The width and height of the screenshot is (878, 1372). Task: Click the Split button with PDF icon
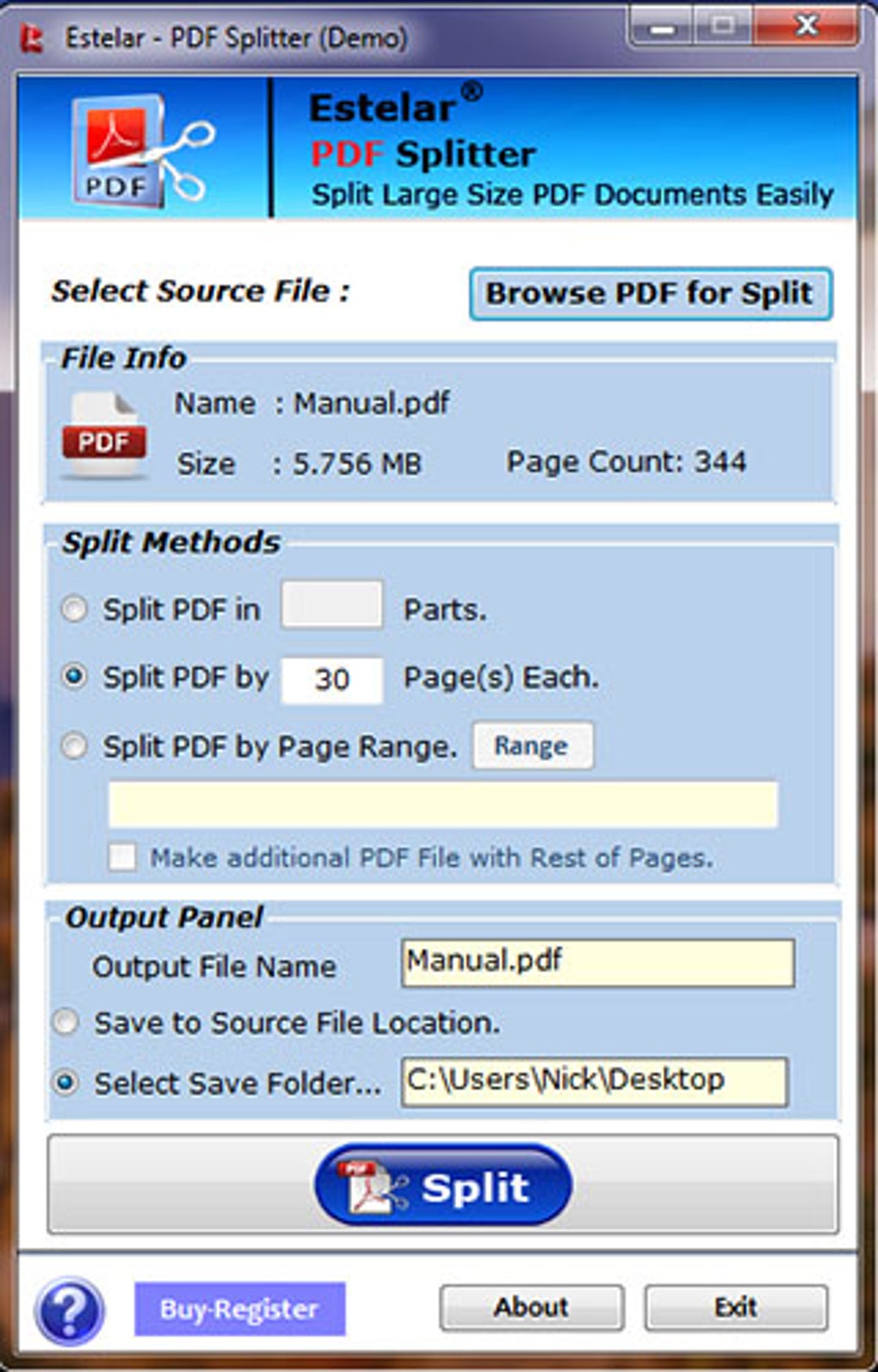pos(443,1185)
